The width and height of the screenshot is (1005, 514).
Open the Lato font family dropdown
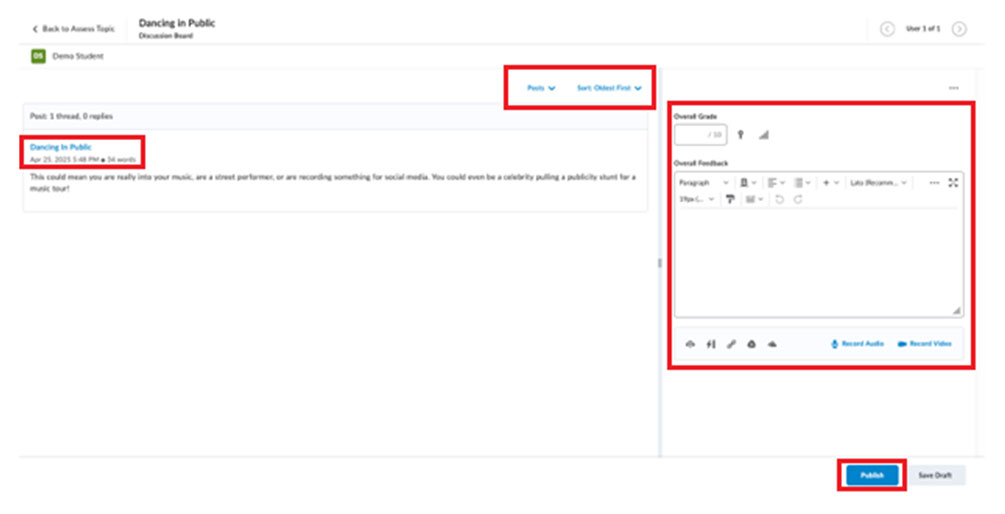tap(878, 183)
